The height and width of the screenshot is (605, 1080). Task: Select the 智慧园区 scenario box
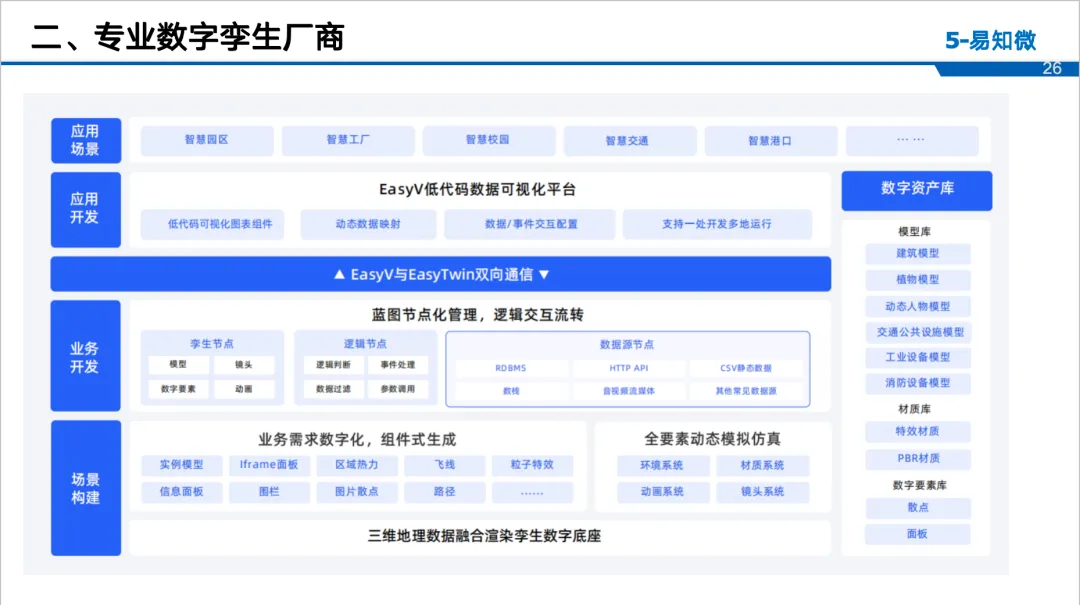(x=207, y=140)
